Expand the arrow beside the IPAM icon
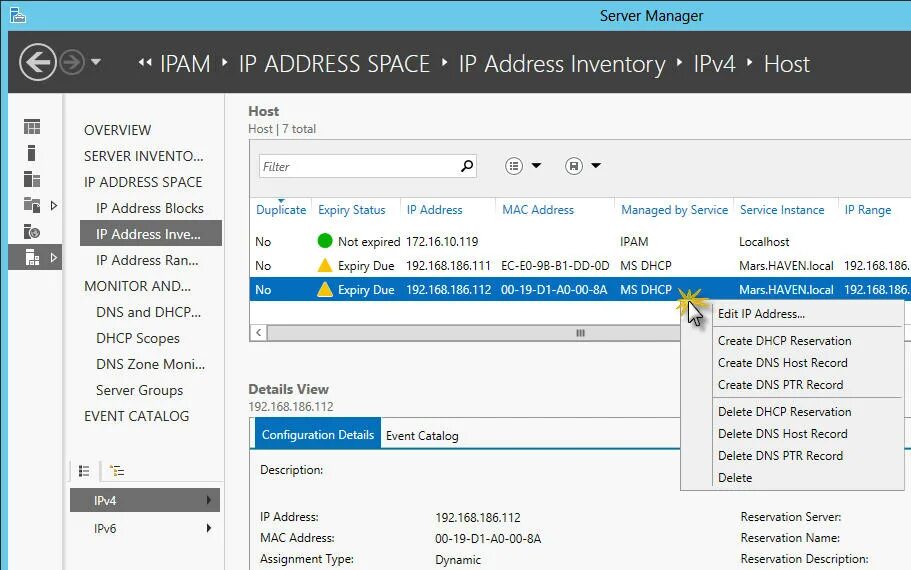The image size is (911, 570). pyautogui.click(x=53, y=257)
